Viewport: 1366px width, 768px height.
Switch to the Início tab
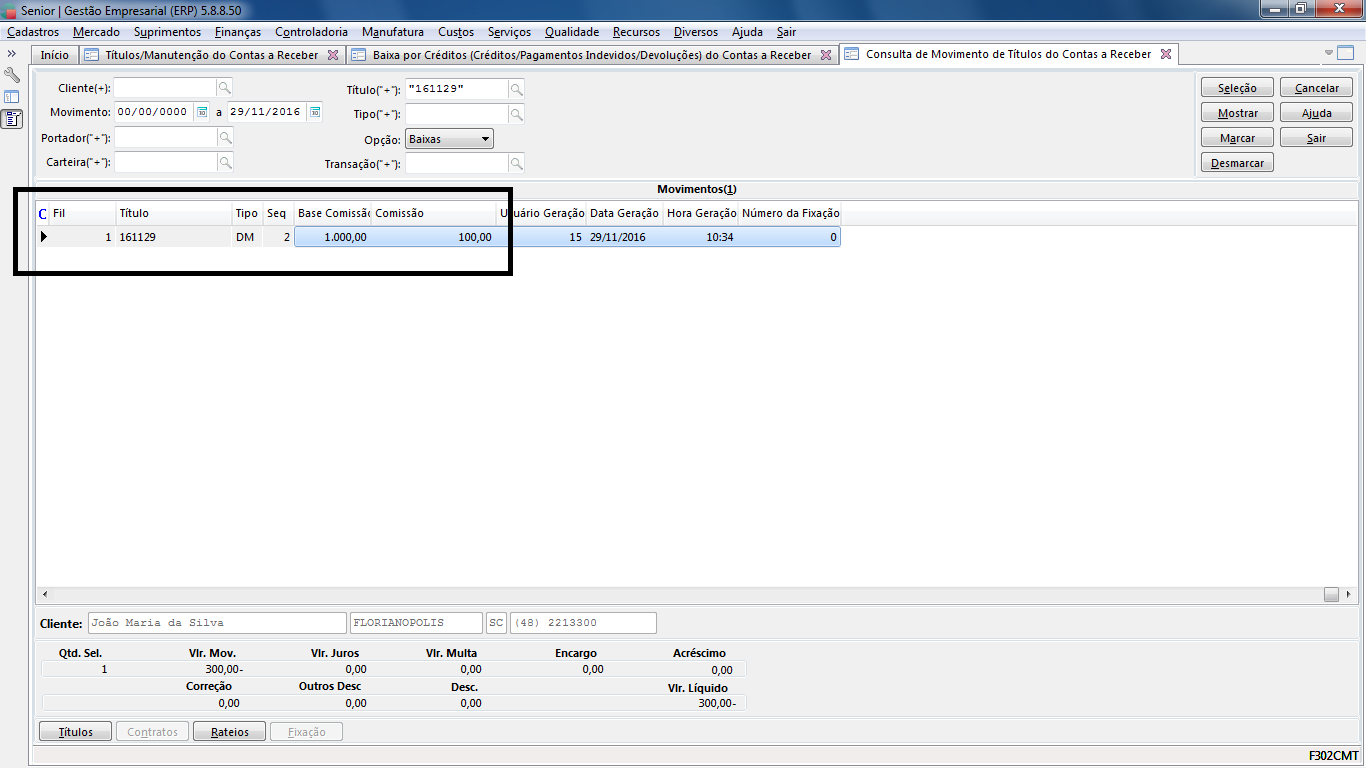[x=55, y=55]
